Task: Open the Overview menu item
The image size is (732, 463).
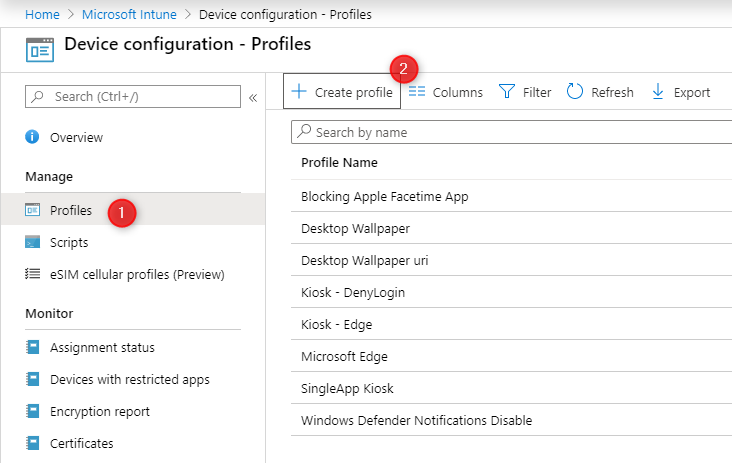Action: click(77, 137)
